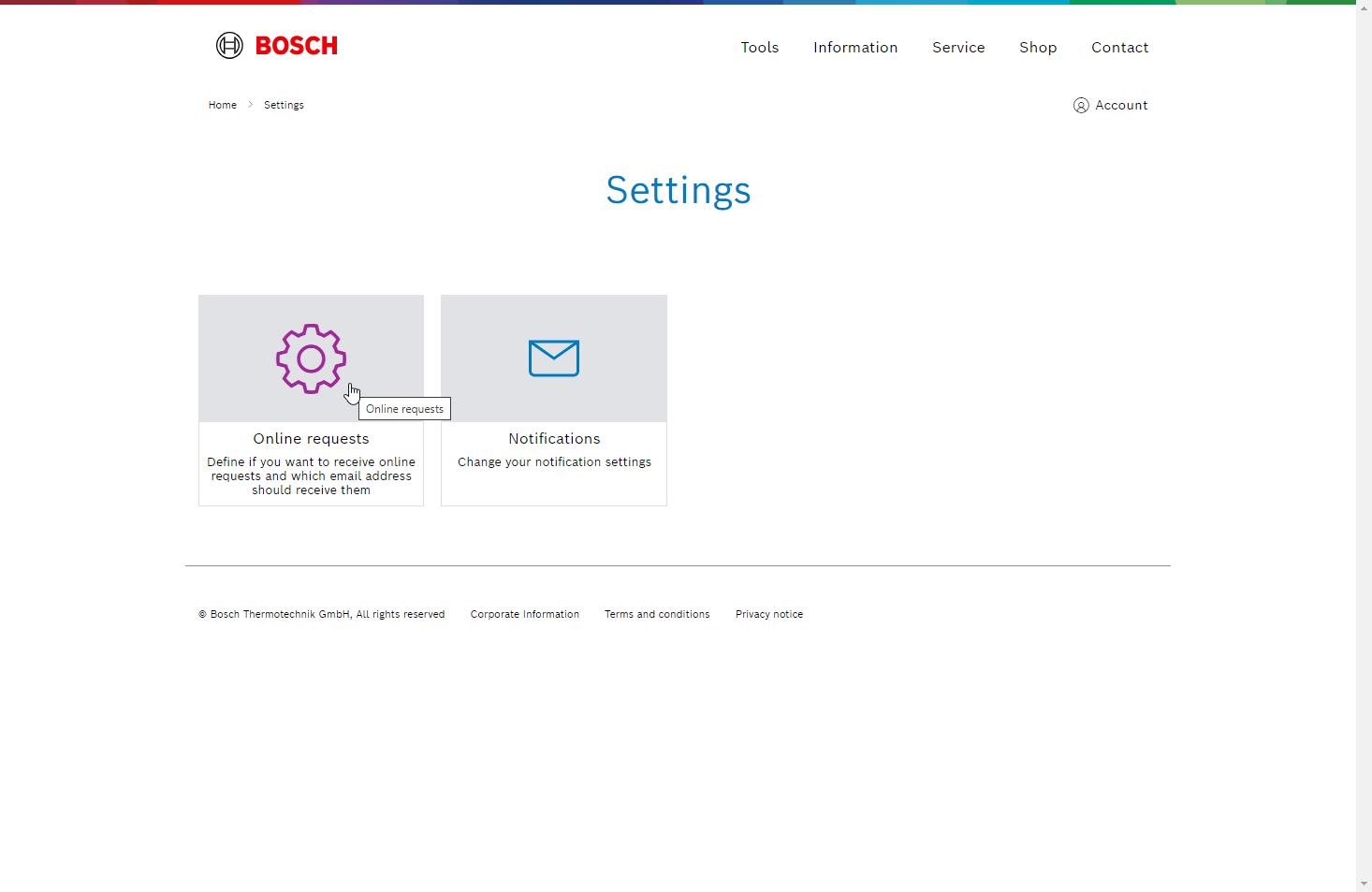Open the Service menu
1372x892 pixels.
958,47
